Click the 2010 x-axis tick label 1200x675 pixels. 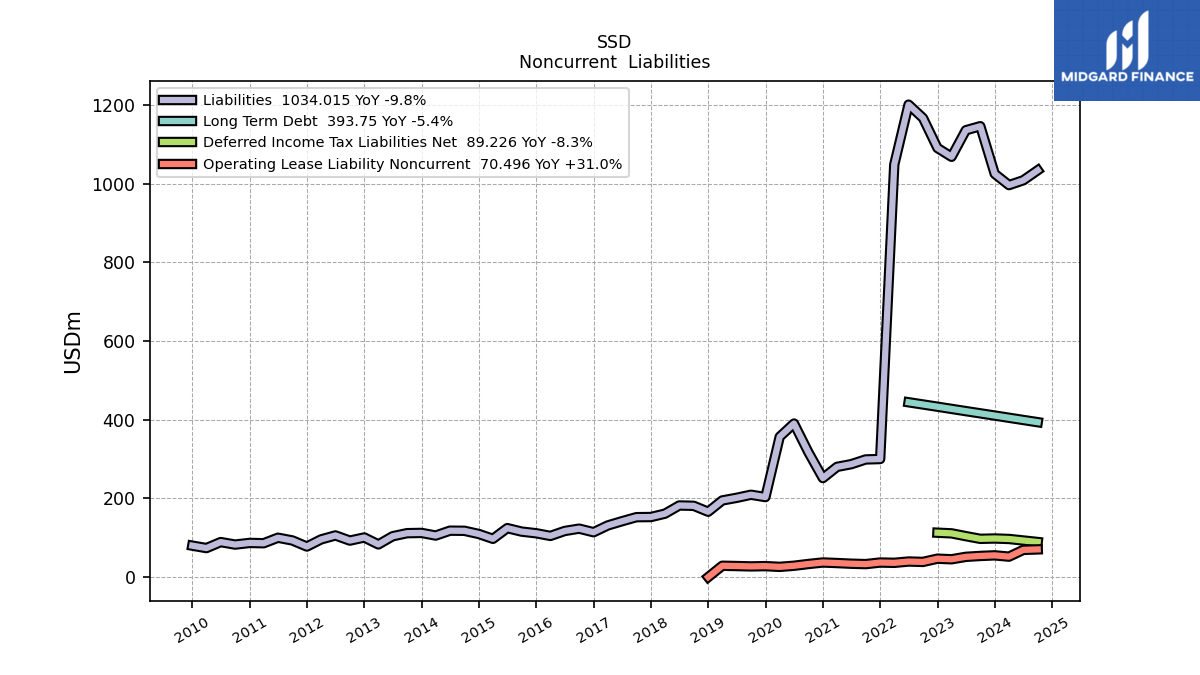coord(192,629)
